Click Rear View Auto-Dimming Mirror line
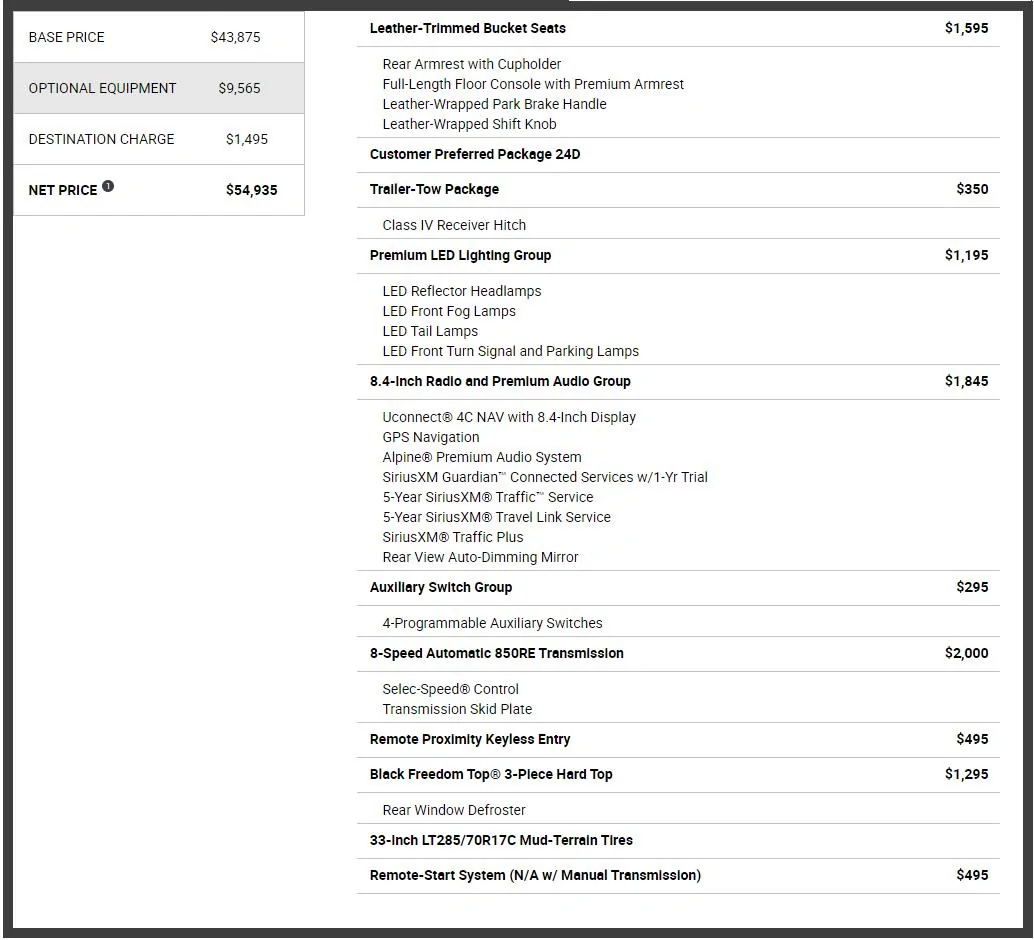 point(480,557)
